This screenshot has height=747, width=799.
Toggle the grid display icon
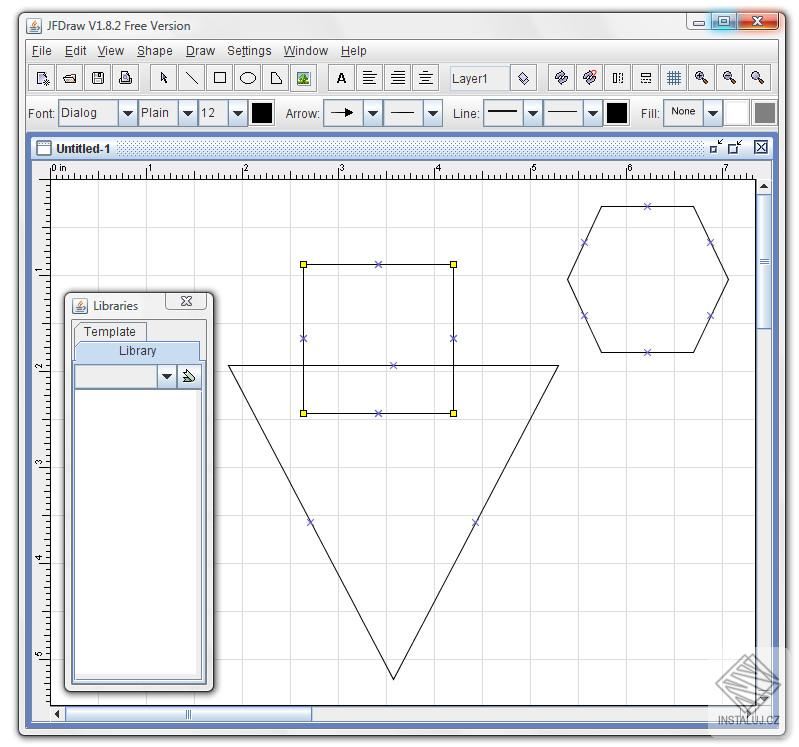pyautogui.click(x=674, y=78)
